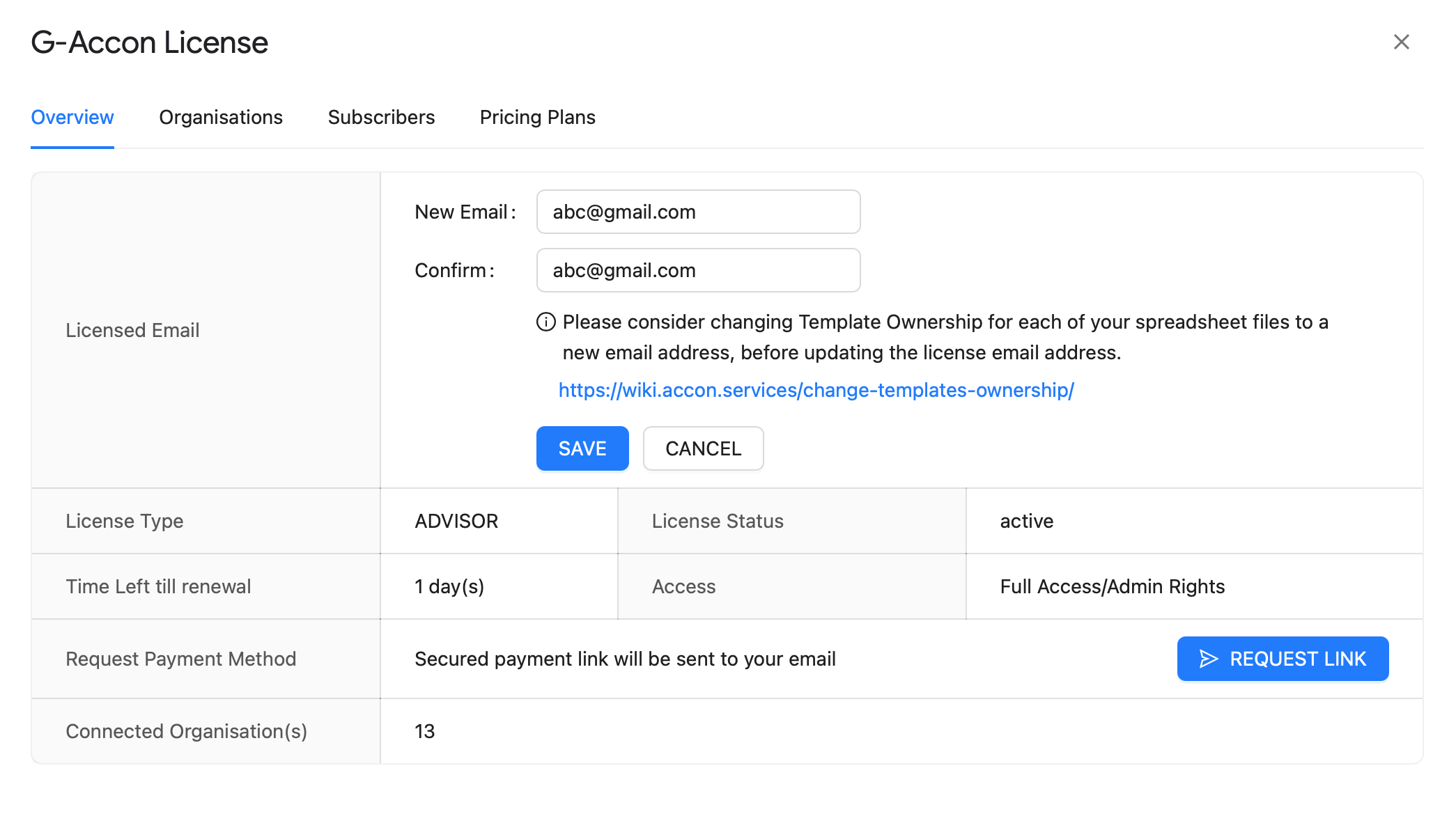
Task: Focus the Confirm email input field
Action: 698,270
